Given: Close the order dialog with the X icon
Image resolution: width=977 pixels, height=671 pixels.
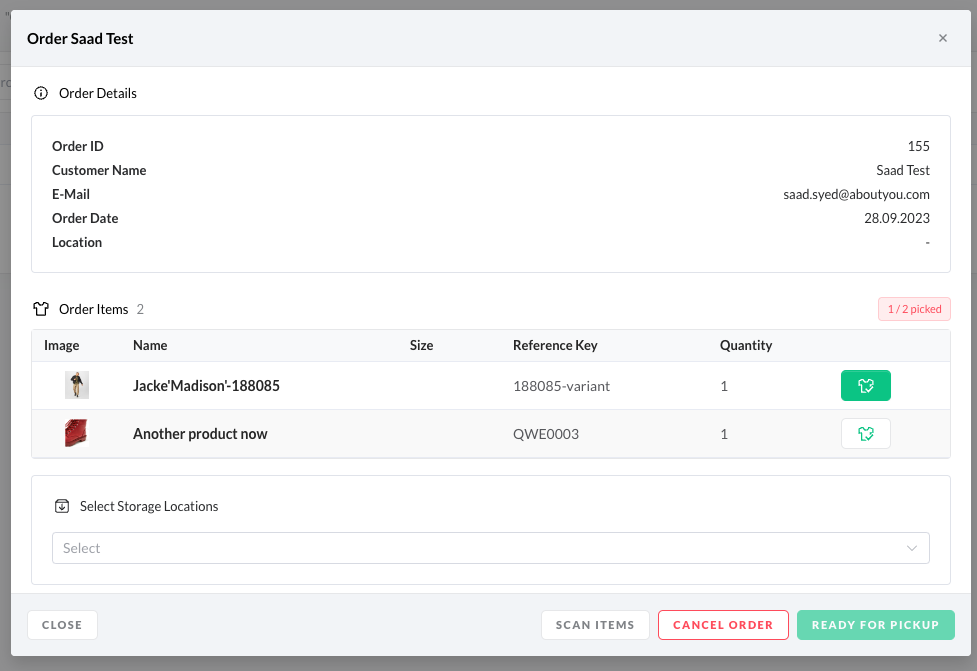Looking at the screenshot, I should [942, 38].
